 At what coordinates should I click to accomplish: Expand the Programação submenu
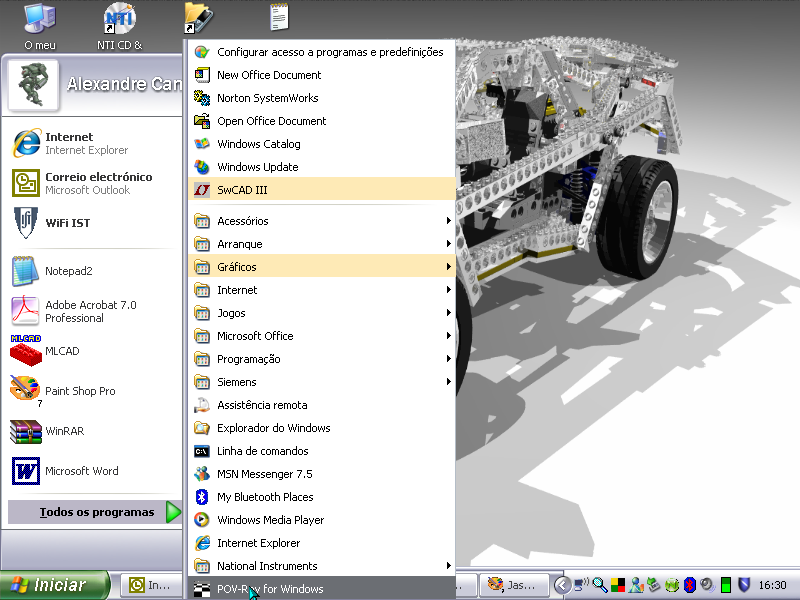coord(321,359)
